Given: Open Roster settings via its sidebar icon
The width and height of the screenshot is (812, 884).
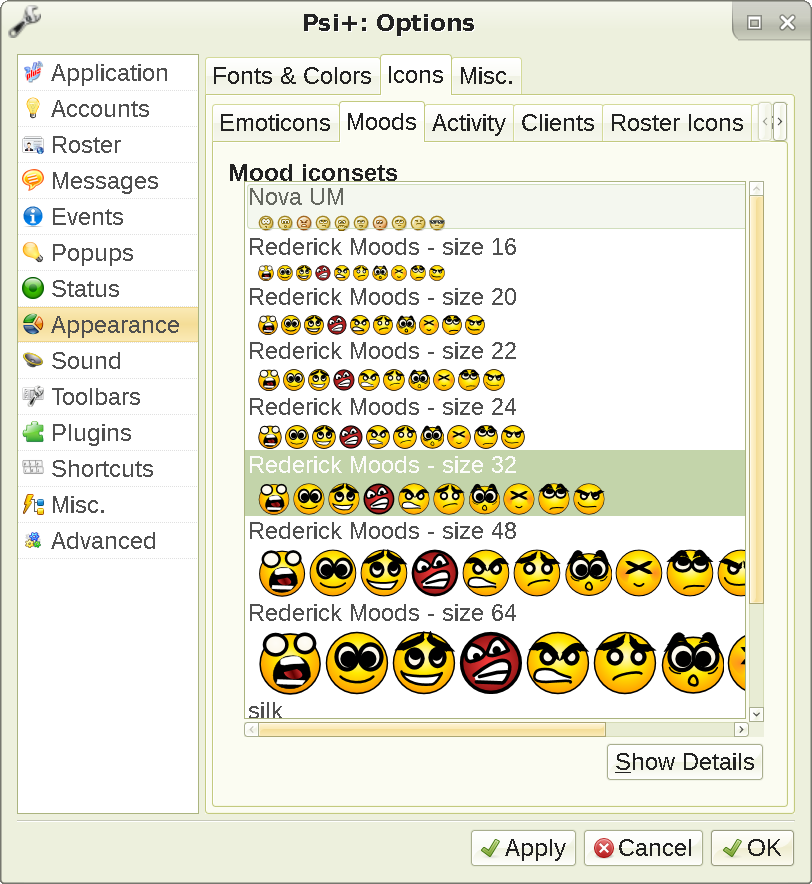Looking at the screenshot, I should 32,144.
